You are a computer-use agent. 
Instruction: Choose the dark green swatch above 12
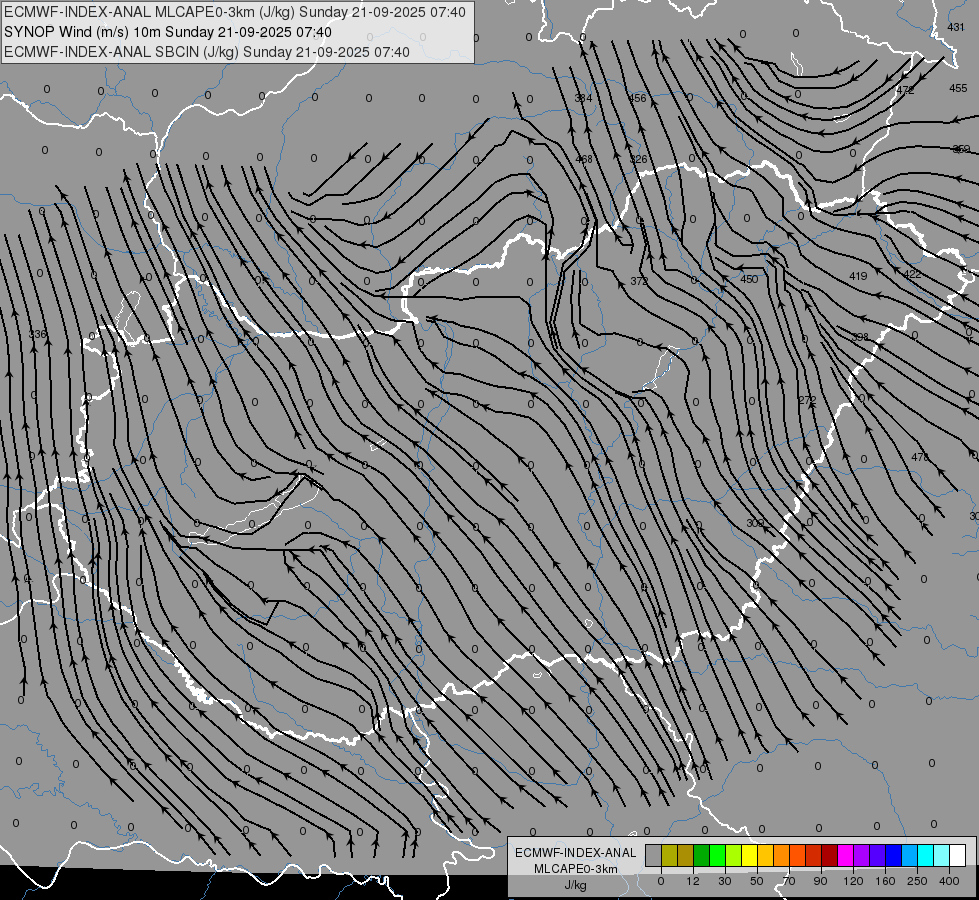[701, 855]
